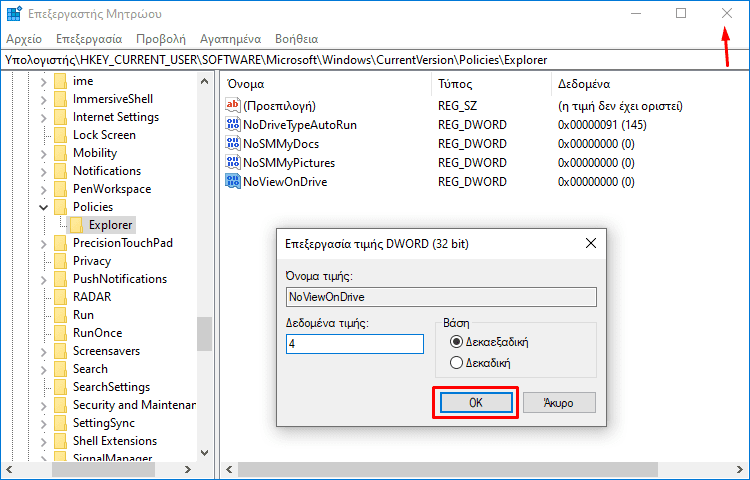Expand the PushNotifications tree node
750x480 pixels.
(44, 280)
